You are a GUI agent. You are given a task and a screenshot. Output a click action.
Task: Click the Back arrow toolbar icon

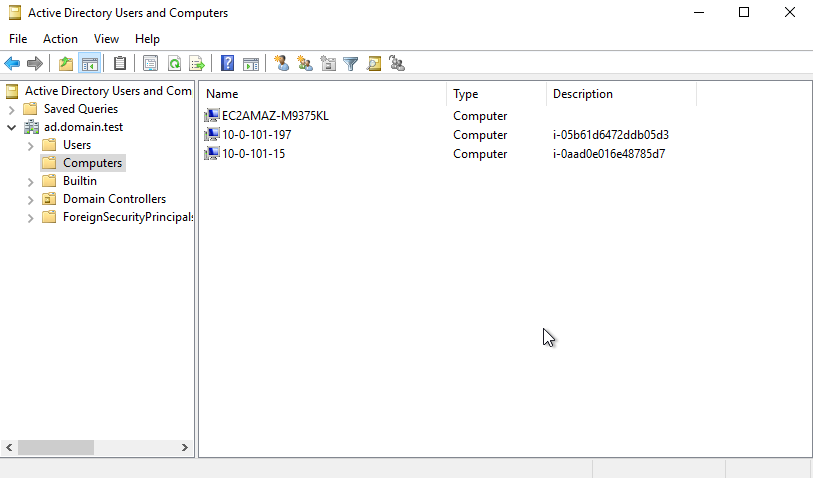pyautogui.click(x=12, y=64)
